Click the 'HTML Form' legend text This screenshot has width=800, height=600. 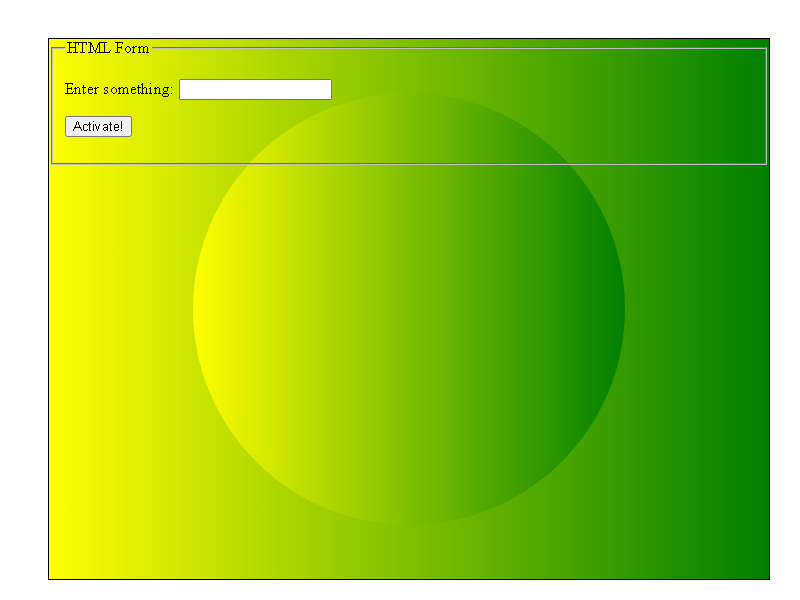[108, 48]
